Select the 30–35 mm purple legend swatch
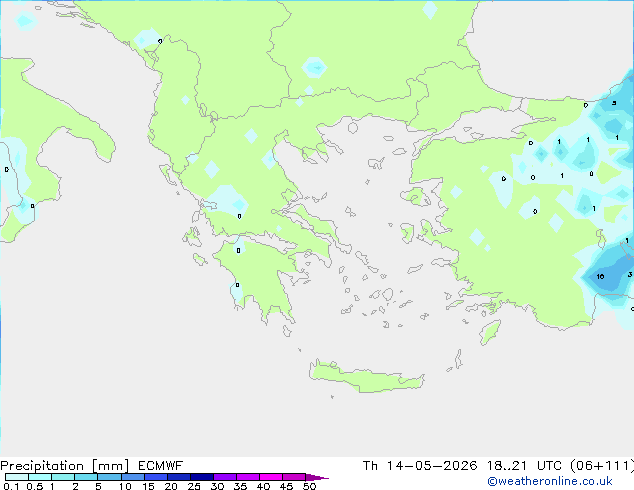 coord(224,477)
